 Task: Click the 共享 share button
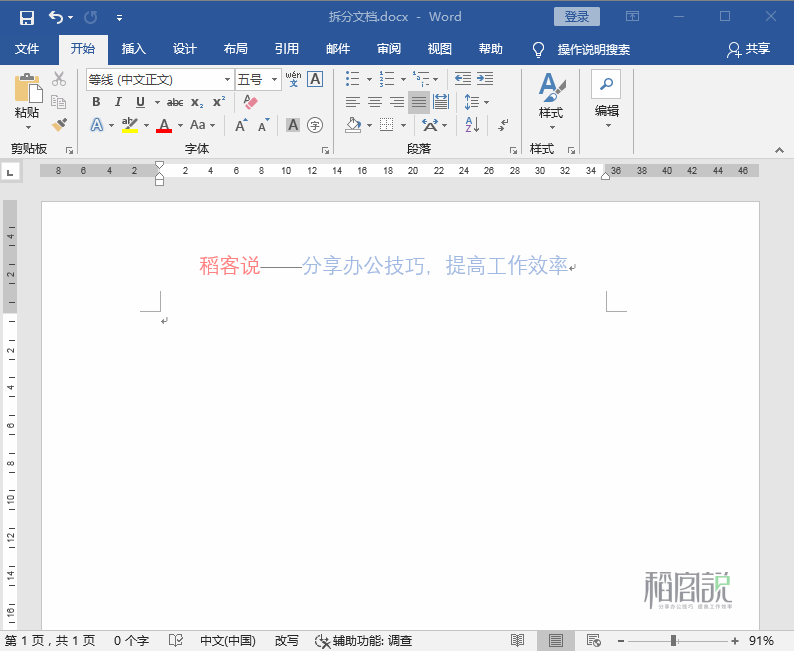(749, 49)
